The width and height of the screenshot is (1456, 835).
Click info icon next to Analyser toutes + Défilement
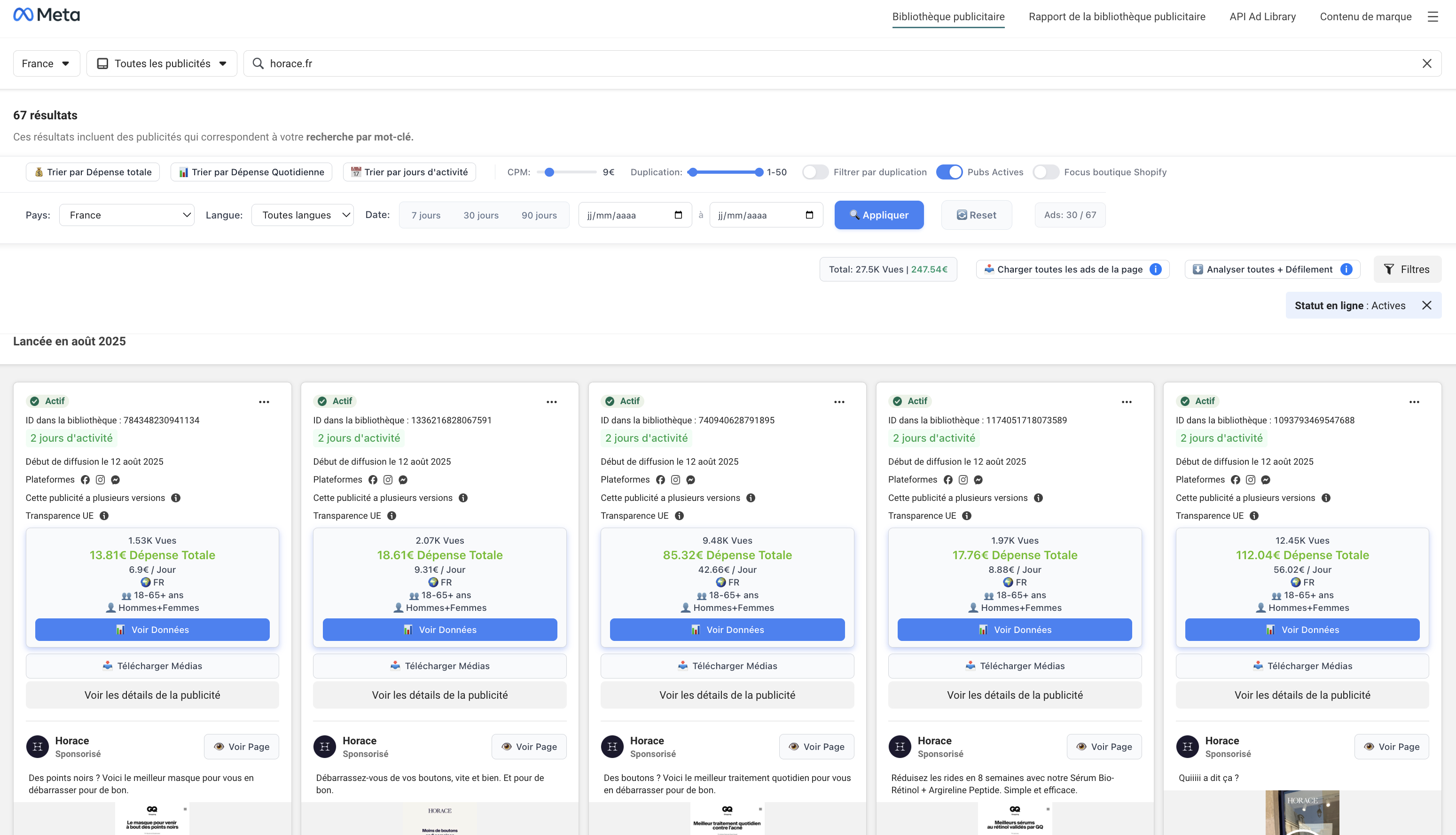click(1346, 270)
